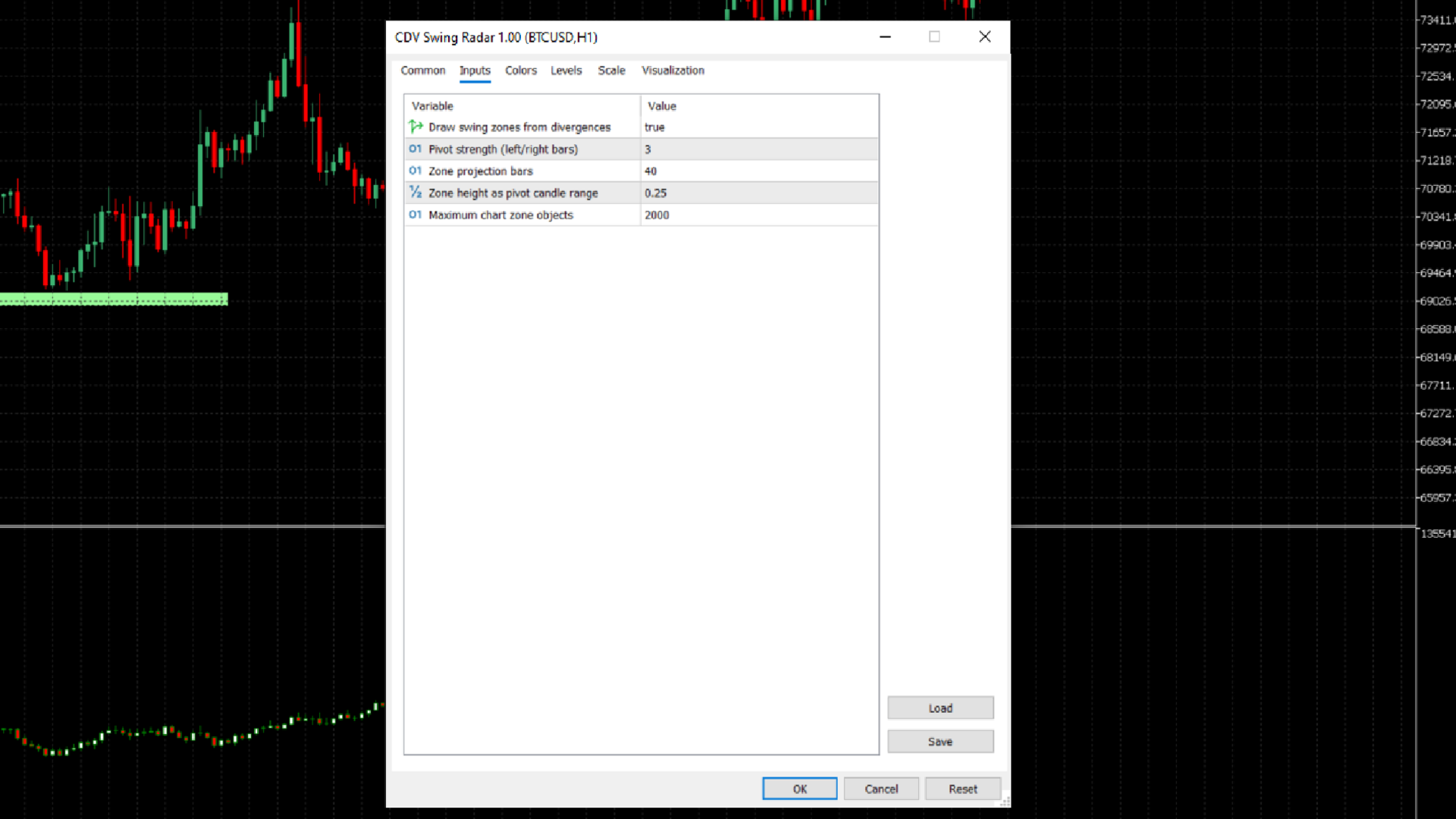Select the green swing zone rectangle on chart
This screenshot has width=1456, height=819.
114,300
